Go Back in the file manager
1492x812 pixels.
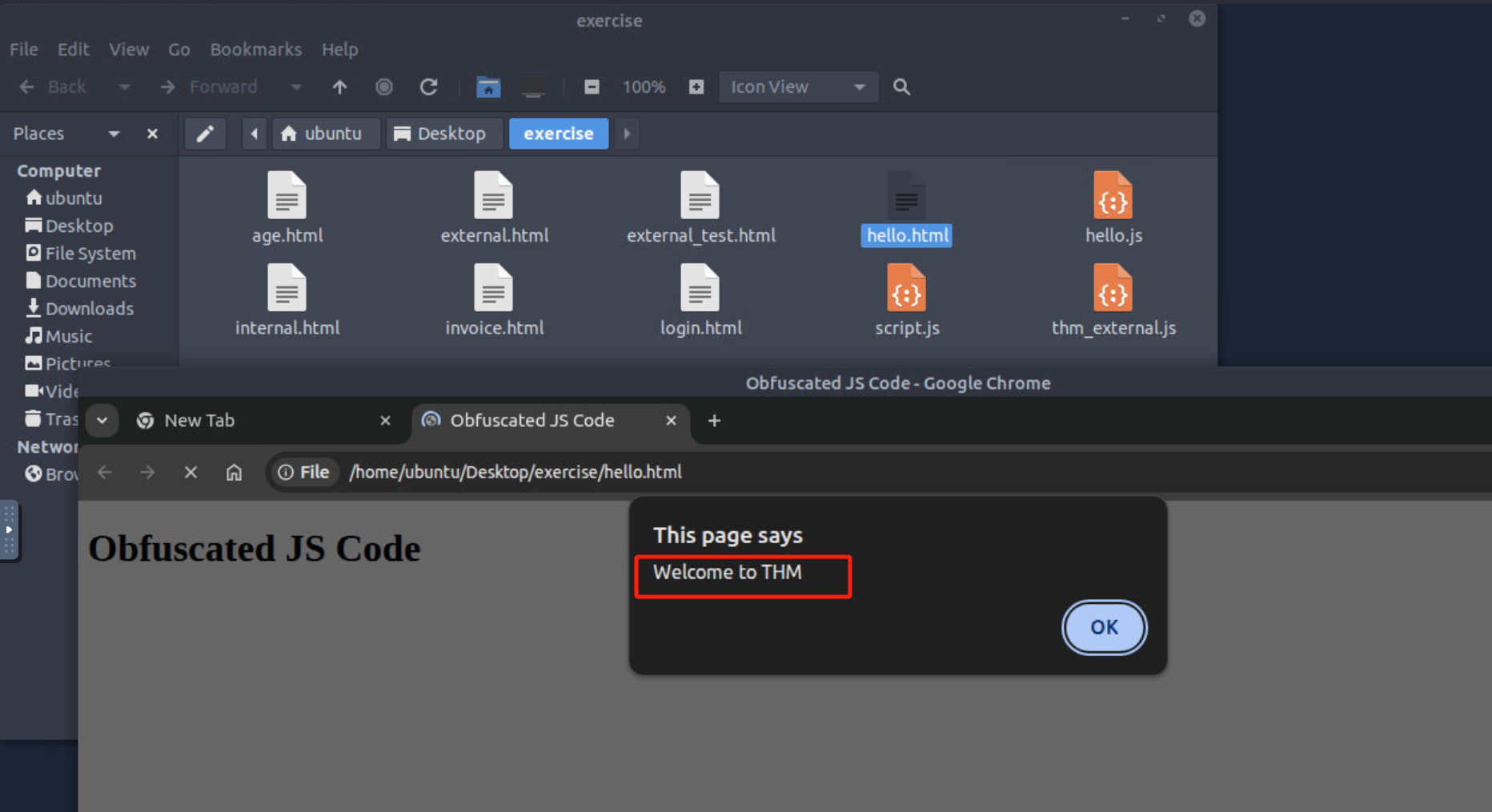tap(54, 86)
